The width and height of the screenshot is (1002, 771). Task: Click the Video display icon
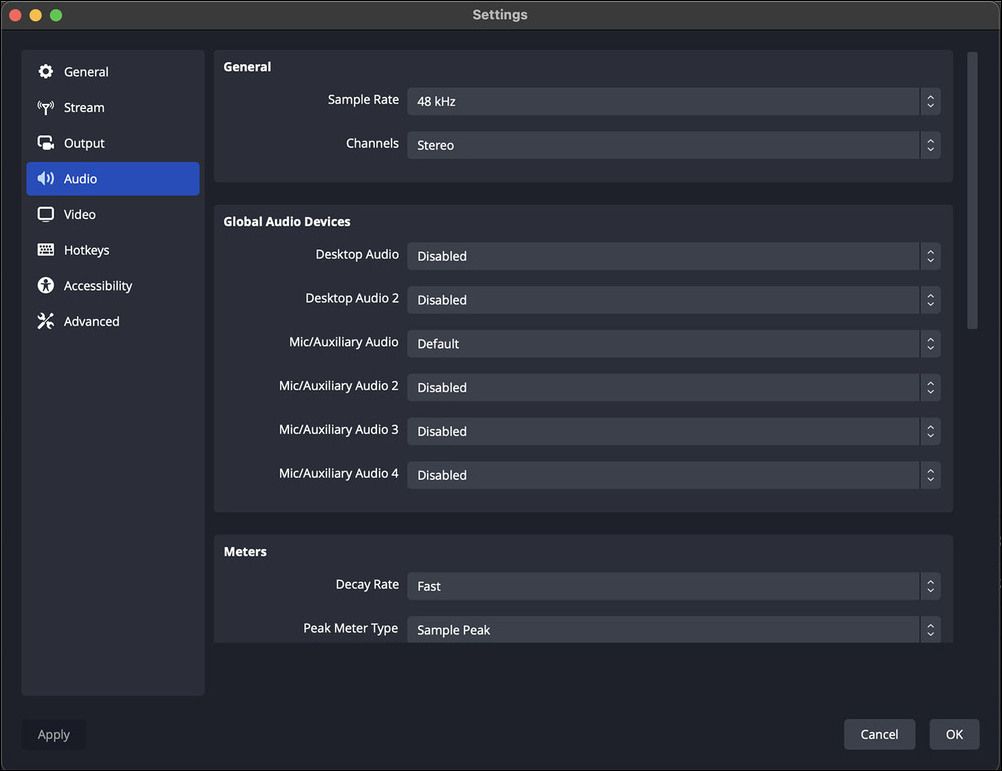click(46, 214)
